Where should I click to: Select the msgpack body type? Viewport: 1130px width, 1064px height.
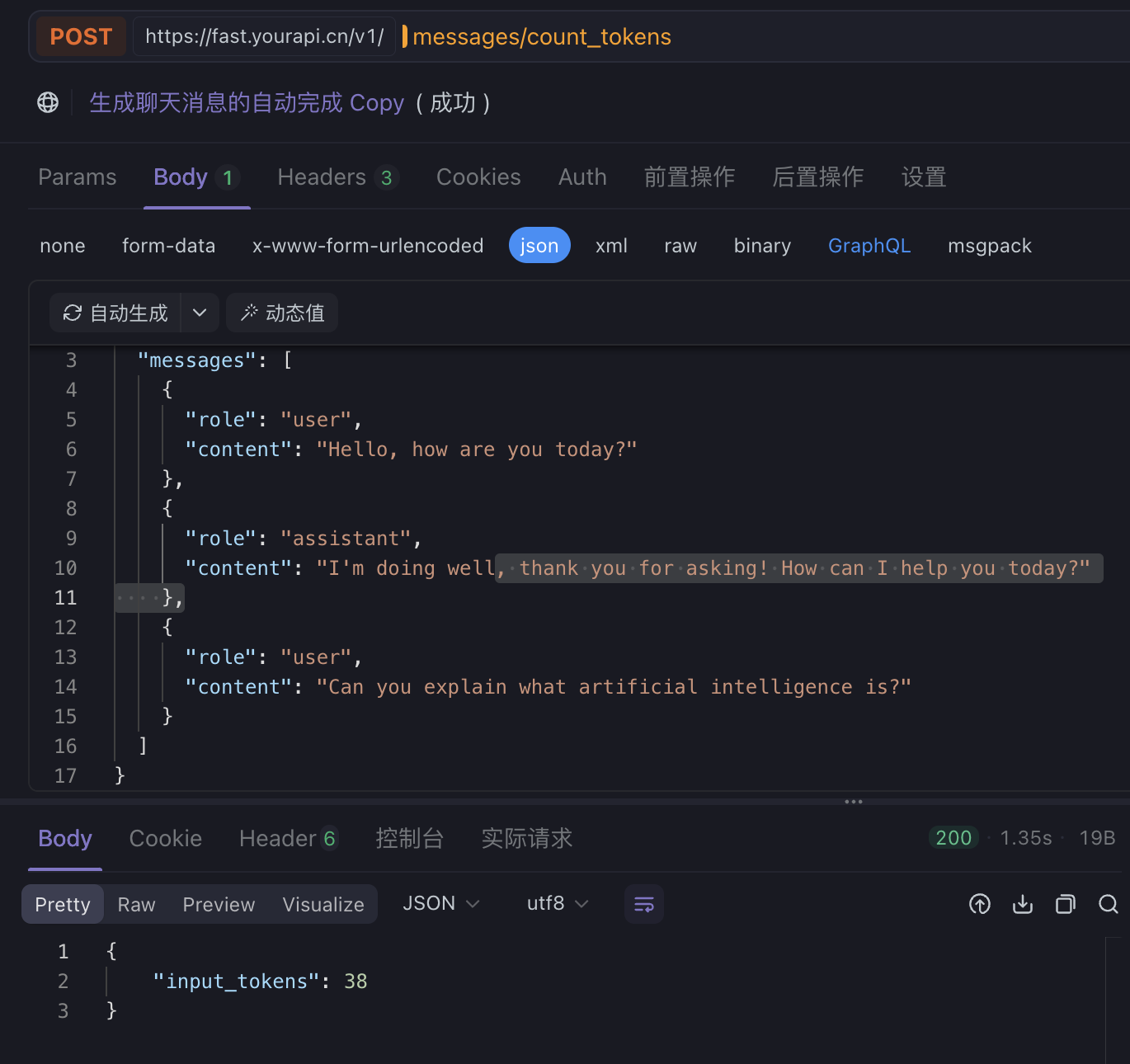[x=990, y=246]
